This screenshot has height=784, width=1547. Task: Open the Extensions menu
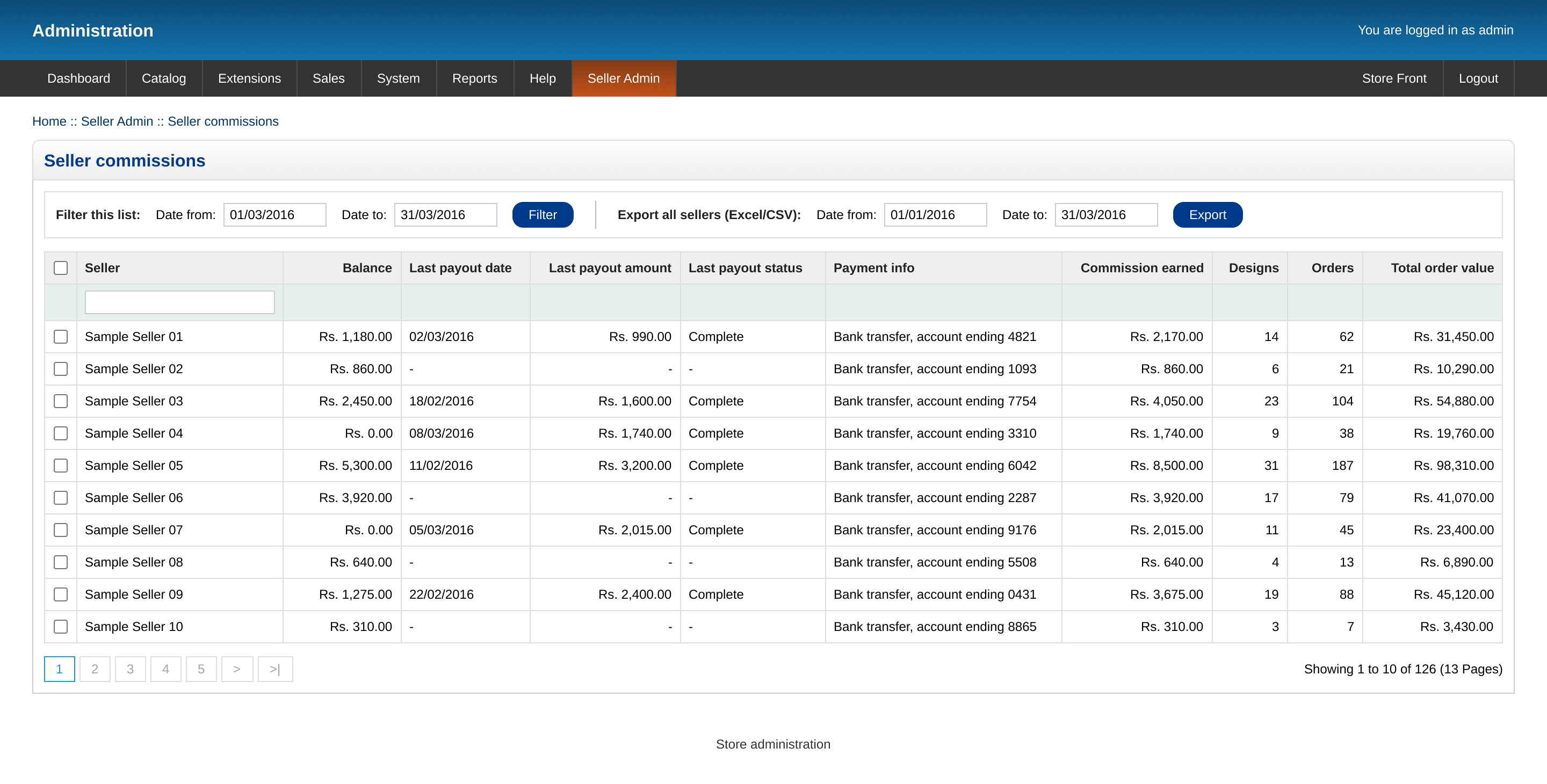tap(249, 78)
